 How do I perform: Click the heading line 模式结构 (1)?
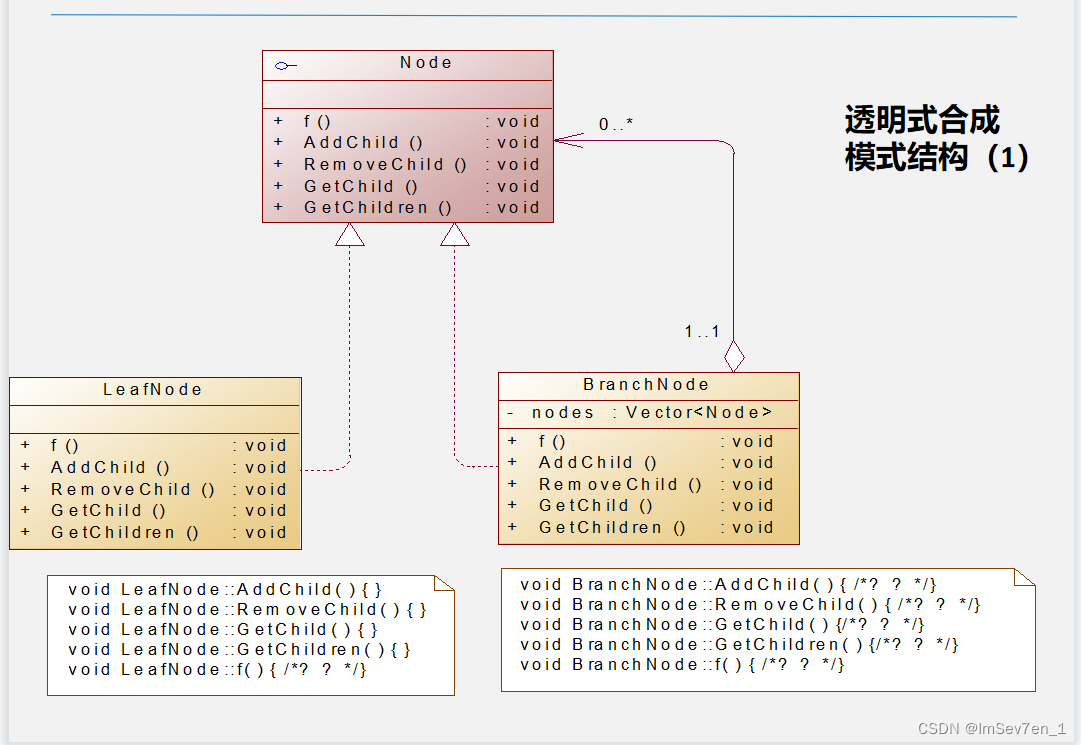pyautogui.click(x=936, y=157)
